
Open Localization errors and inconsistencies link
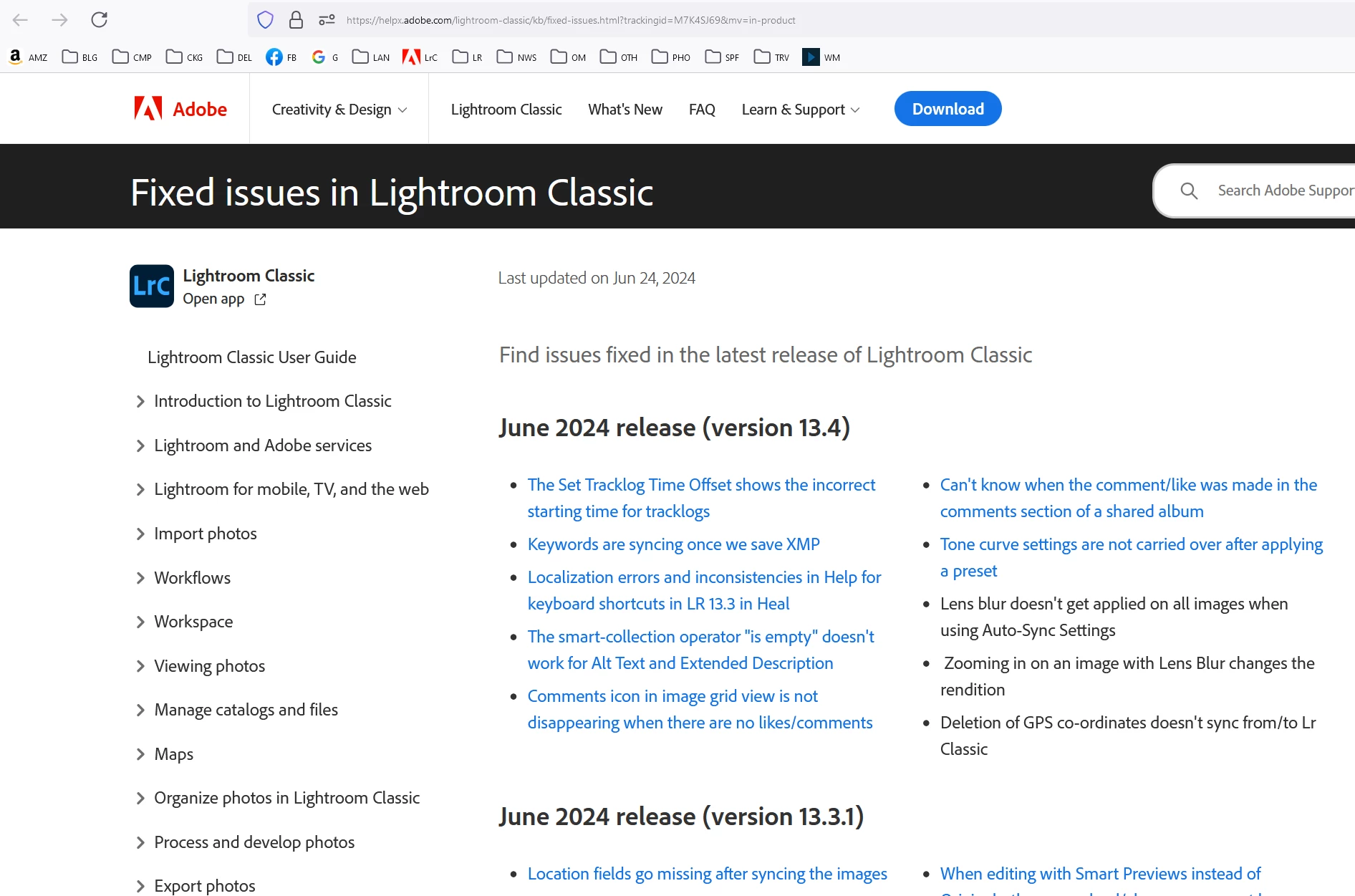[704, 590]
